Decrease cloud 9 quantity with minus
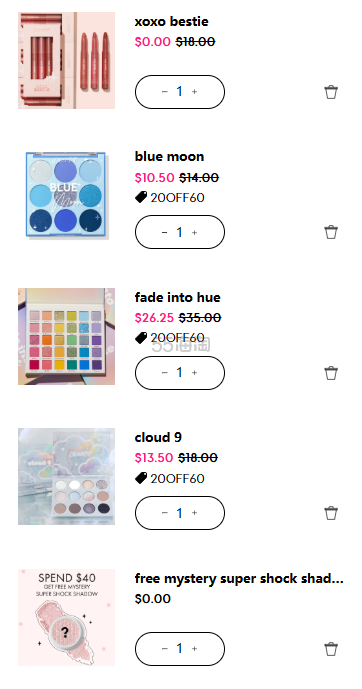Viewport: 362px width, 689px height. [x=165, y=513]
